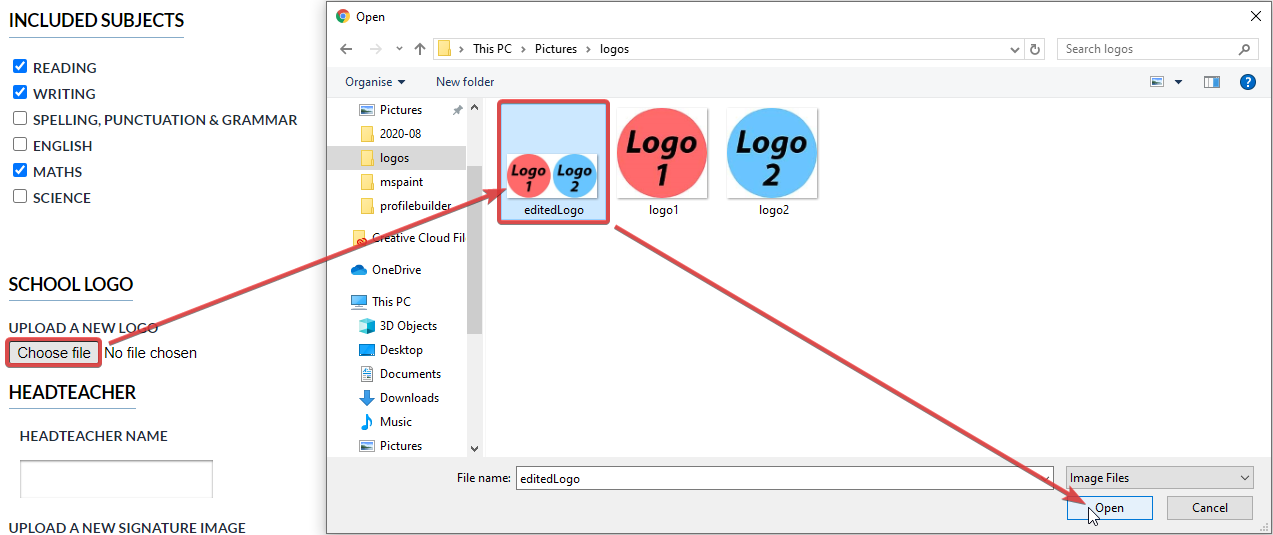Click New folder in the toolbar
Viewport: 1273px width, 535px height.
[465, 82]
